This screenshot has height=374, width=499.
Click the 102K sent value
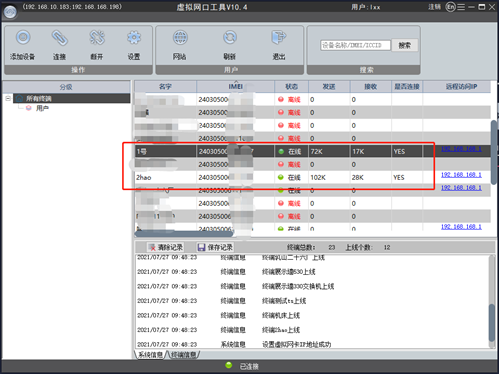coord(318,177)
